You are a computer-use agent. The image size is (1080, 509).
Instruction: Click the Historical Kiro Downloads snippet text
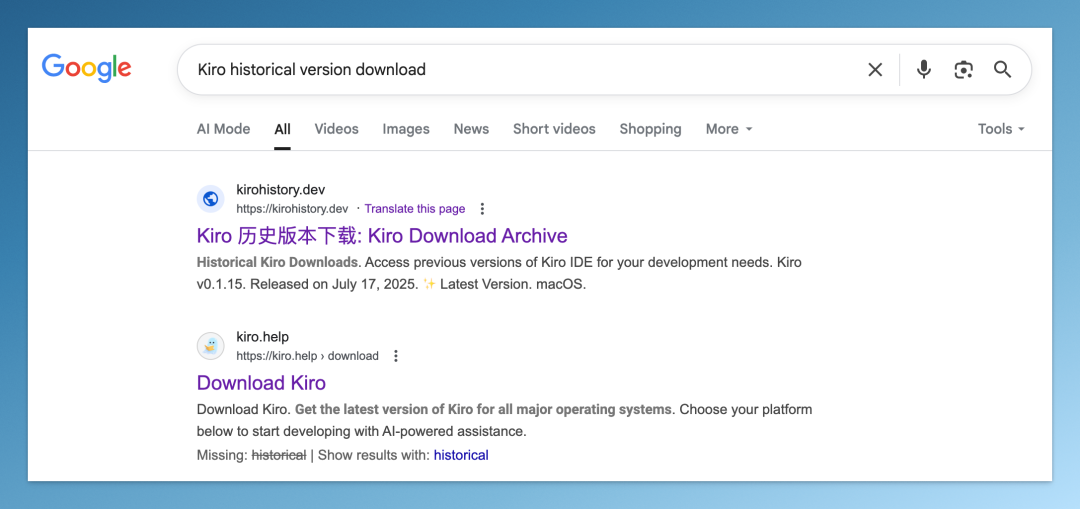[x=278, y=262]
